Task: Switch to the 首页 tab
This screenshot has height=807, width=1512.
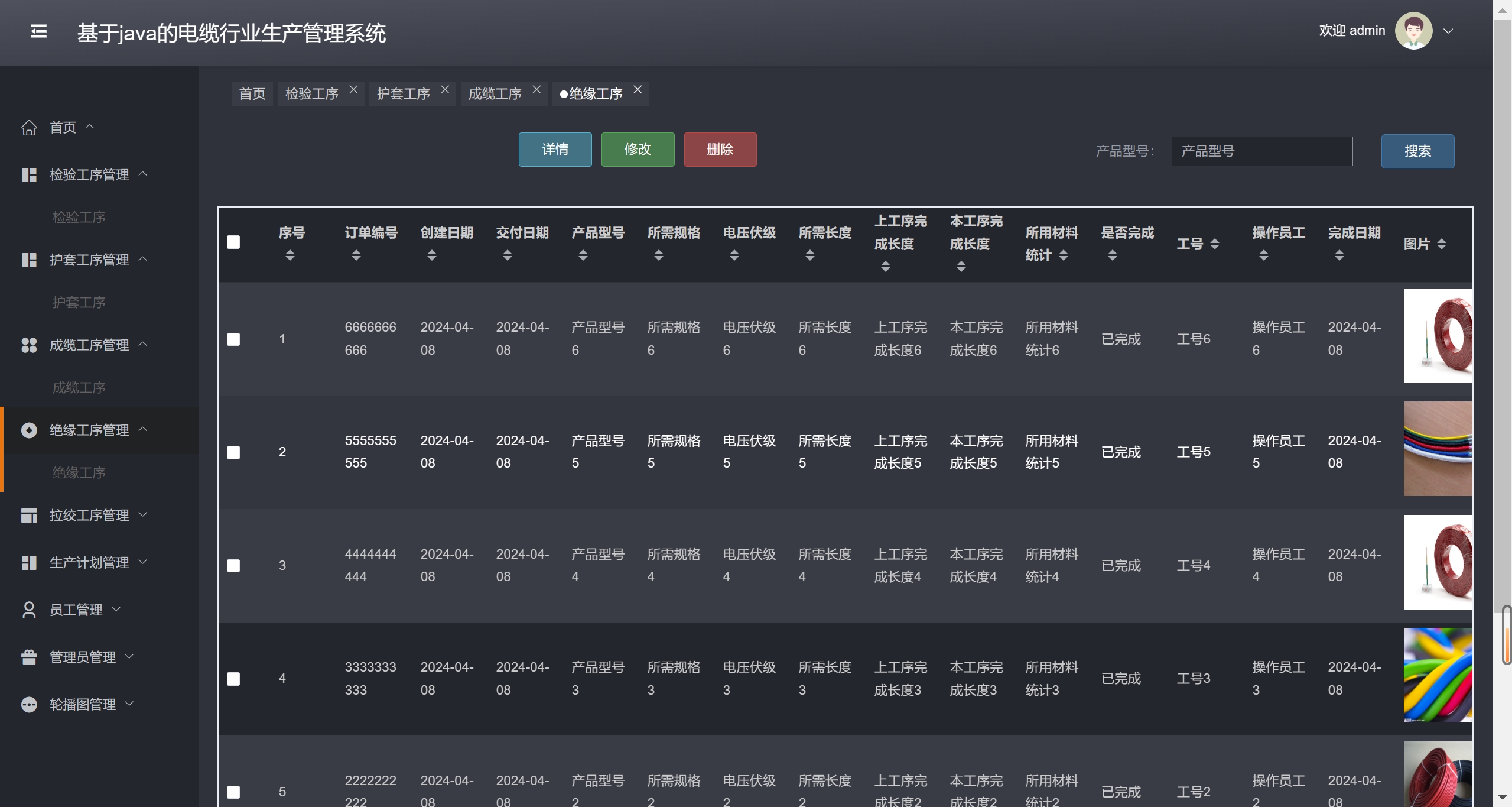Action: point(252,94)
